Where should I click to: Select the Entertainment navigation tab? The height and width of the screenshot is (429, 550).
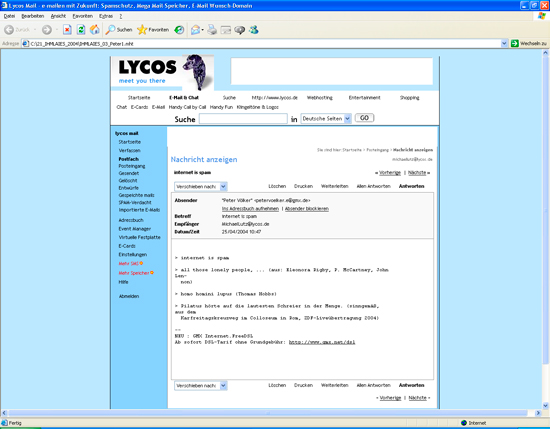click(x=364, y=98)
